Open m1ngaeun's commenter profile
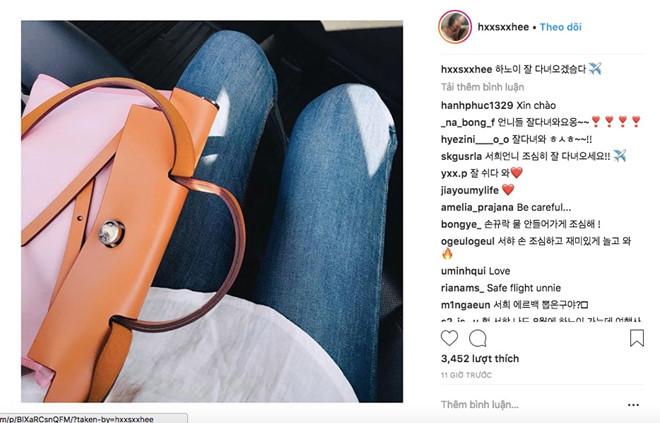Screen dimensions: 660x423 tap(466, 305)
